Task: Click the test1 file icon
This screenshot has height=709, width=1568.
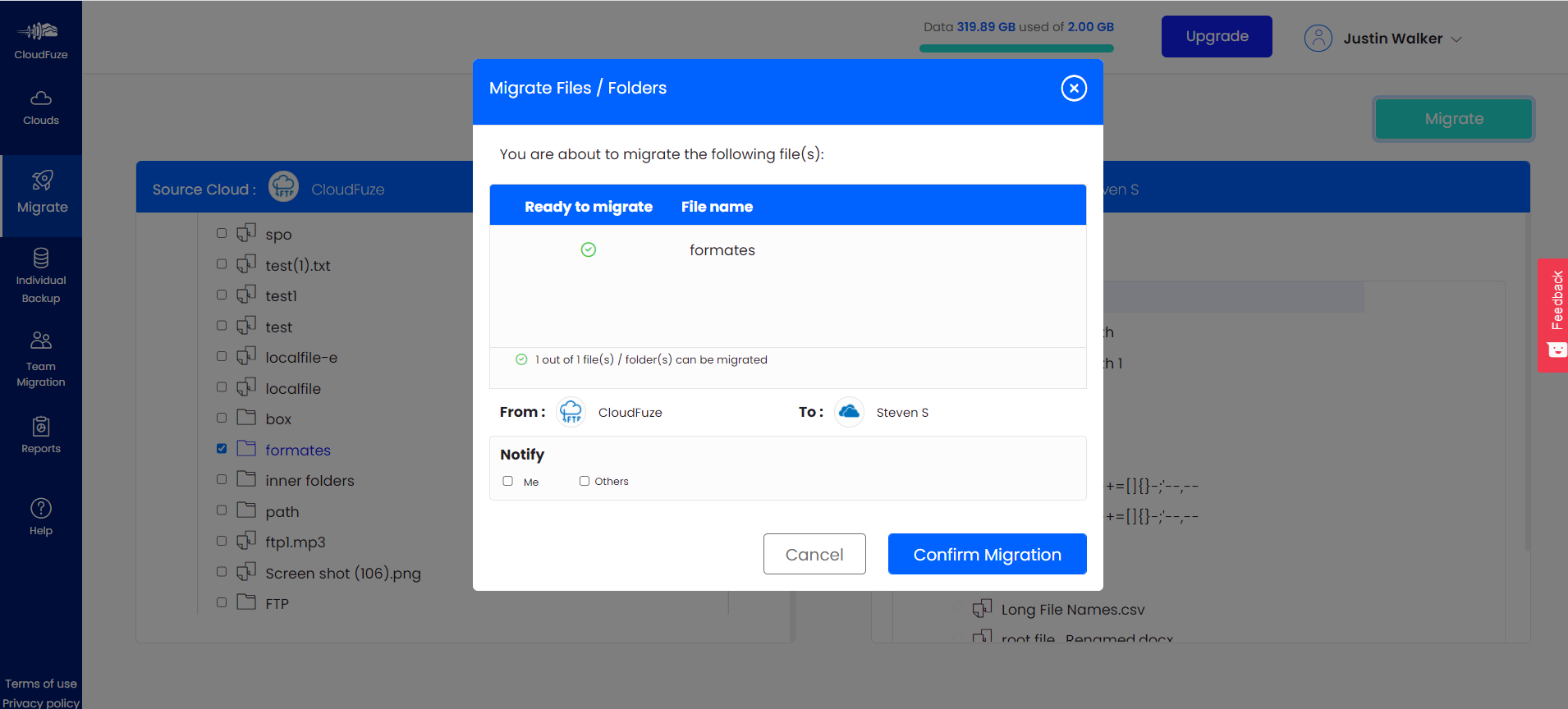Action: click(x=246, y=295)
